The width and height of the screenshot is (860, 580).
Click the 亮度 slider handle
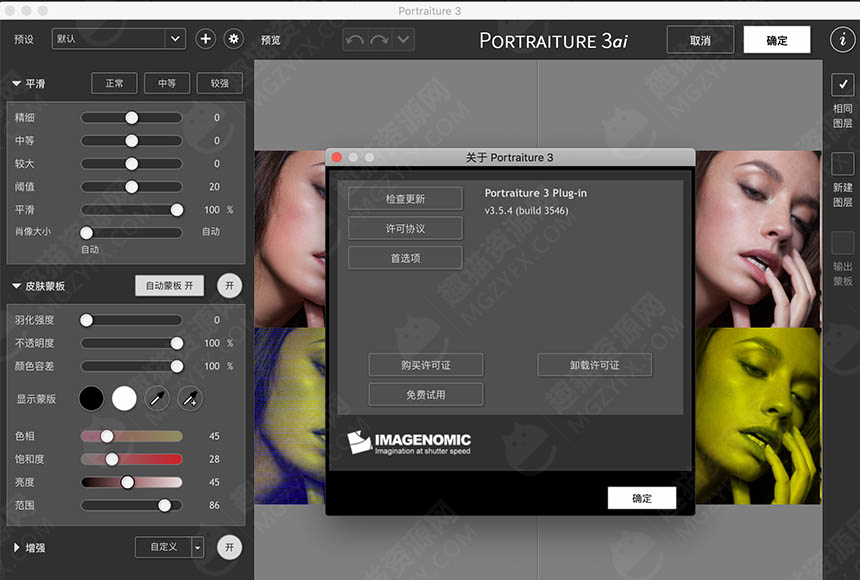(127, 482)
